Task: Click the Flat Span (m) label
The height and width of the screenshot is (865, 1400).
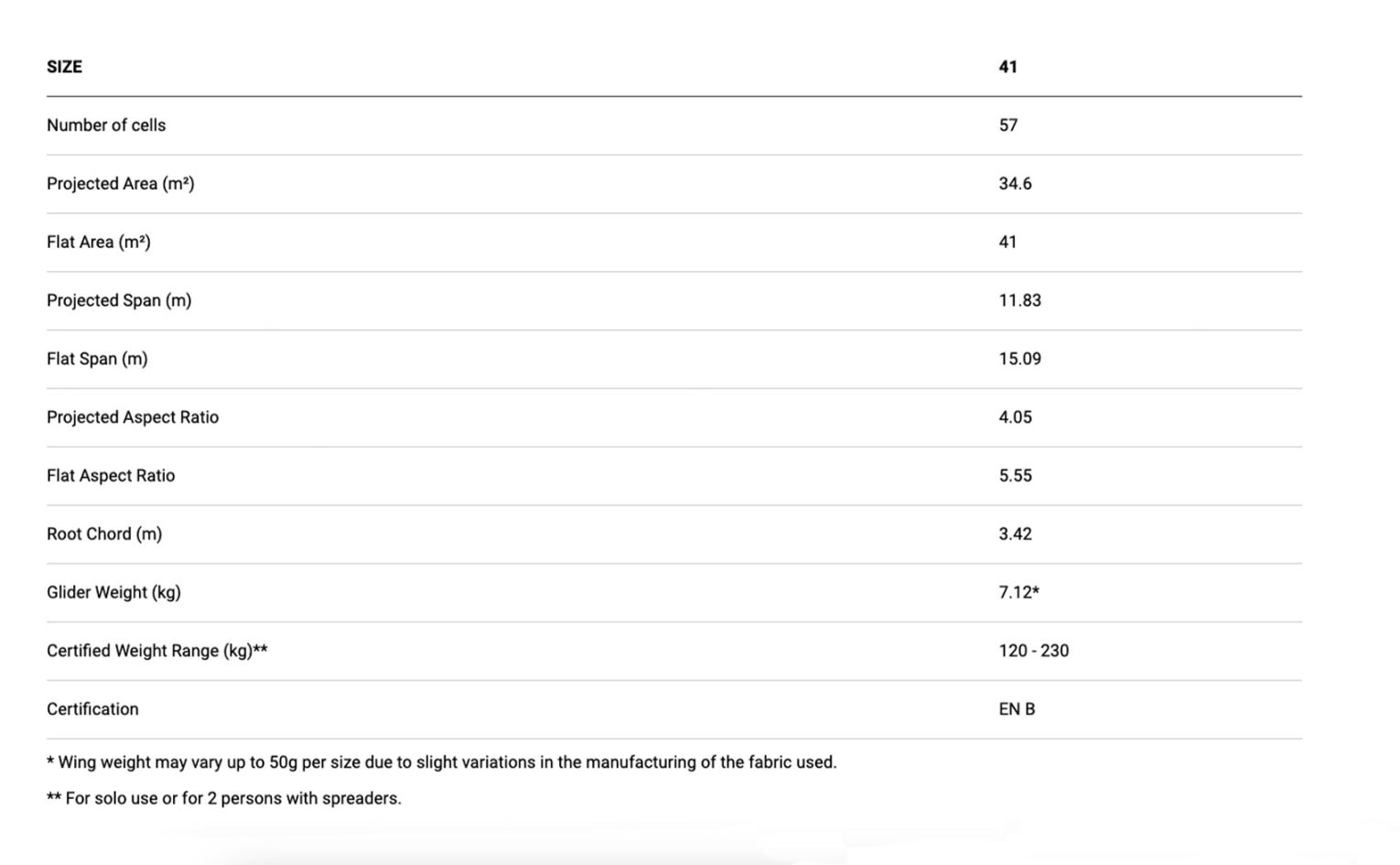Action: (97, 359)
